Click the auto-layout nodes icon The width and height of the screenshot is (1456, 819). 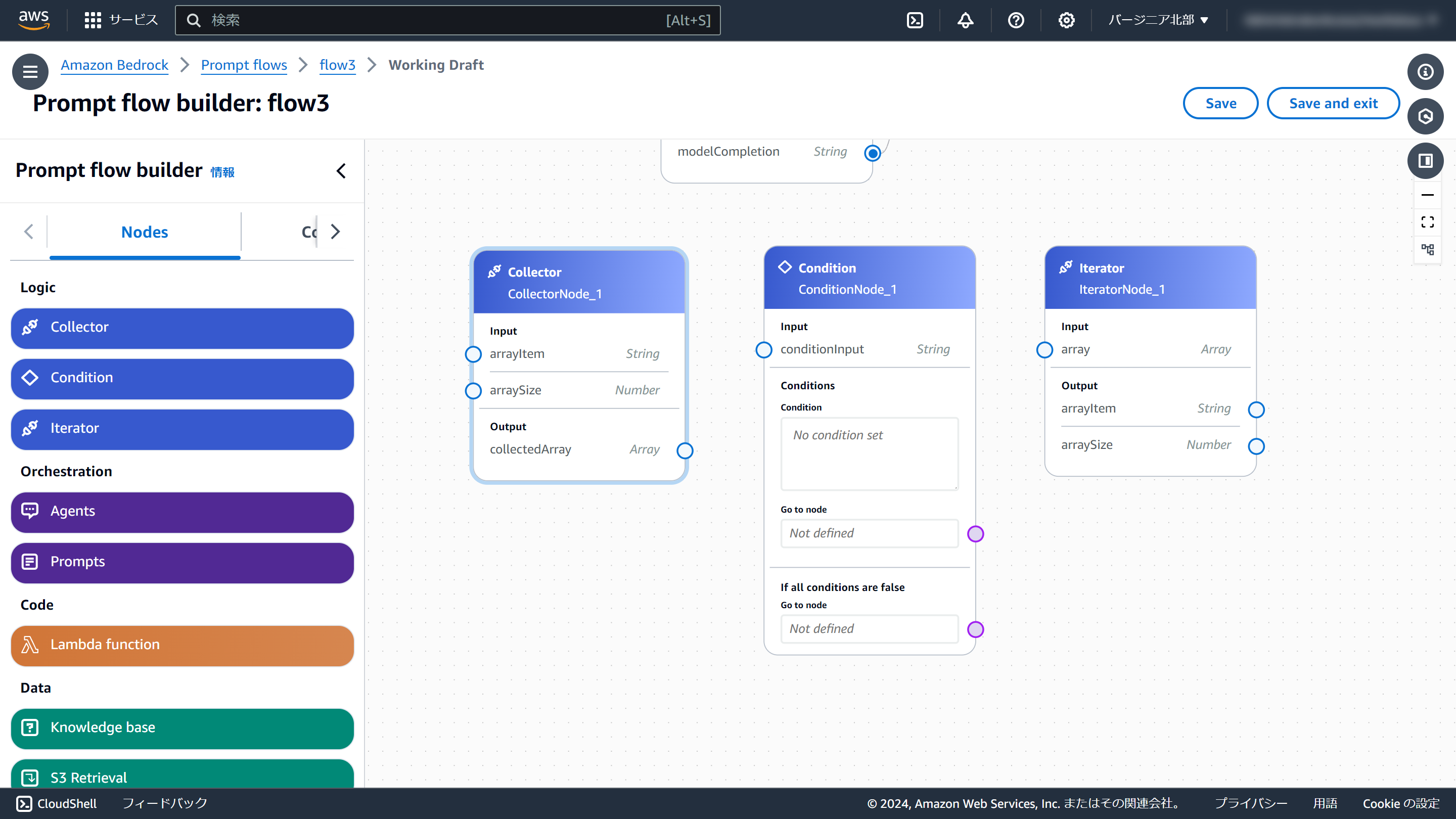[x=1427, y=249]
